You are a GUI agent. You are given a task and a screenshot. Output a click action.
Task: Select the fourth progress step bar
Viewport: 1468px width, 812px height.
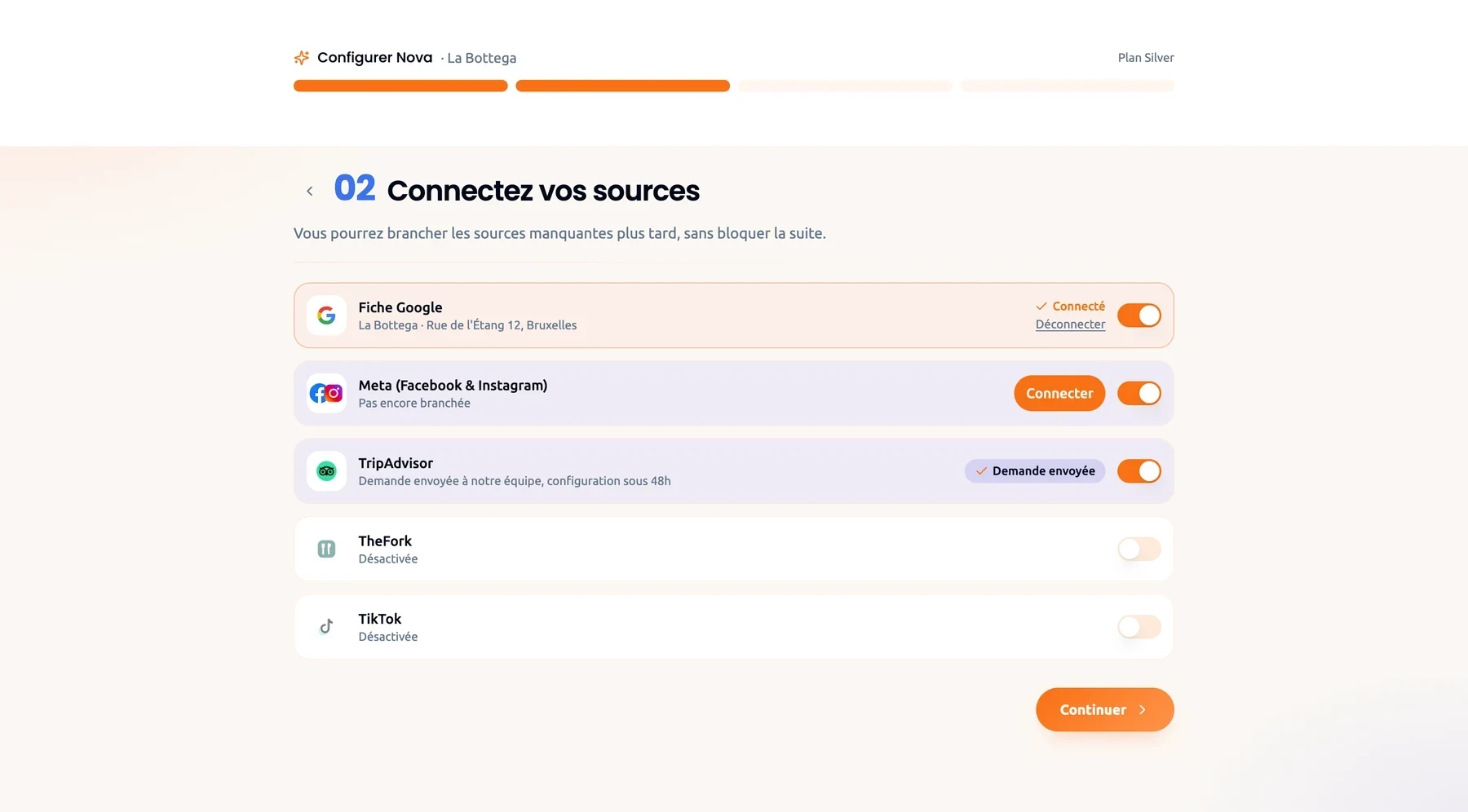pos(1067,86)
